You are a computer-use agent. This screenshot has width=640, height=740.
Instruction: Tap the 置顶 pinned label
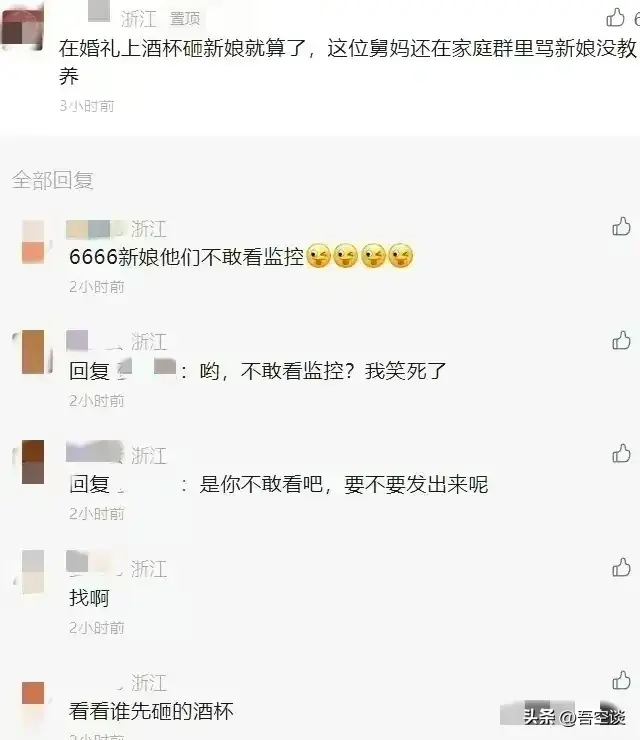(185, 19)
